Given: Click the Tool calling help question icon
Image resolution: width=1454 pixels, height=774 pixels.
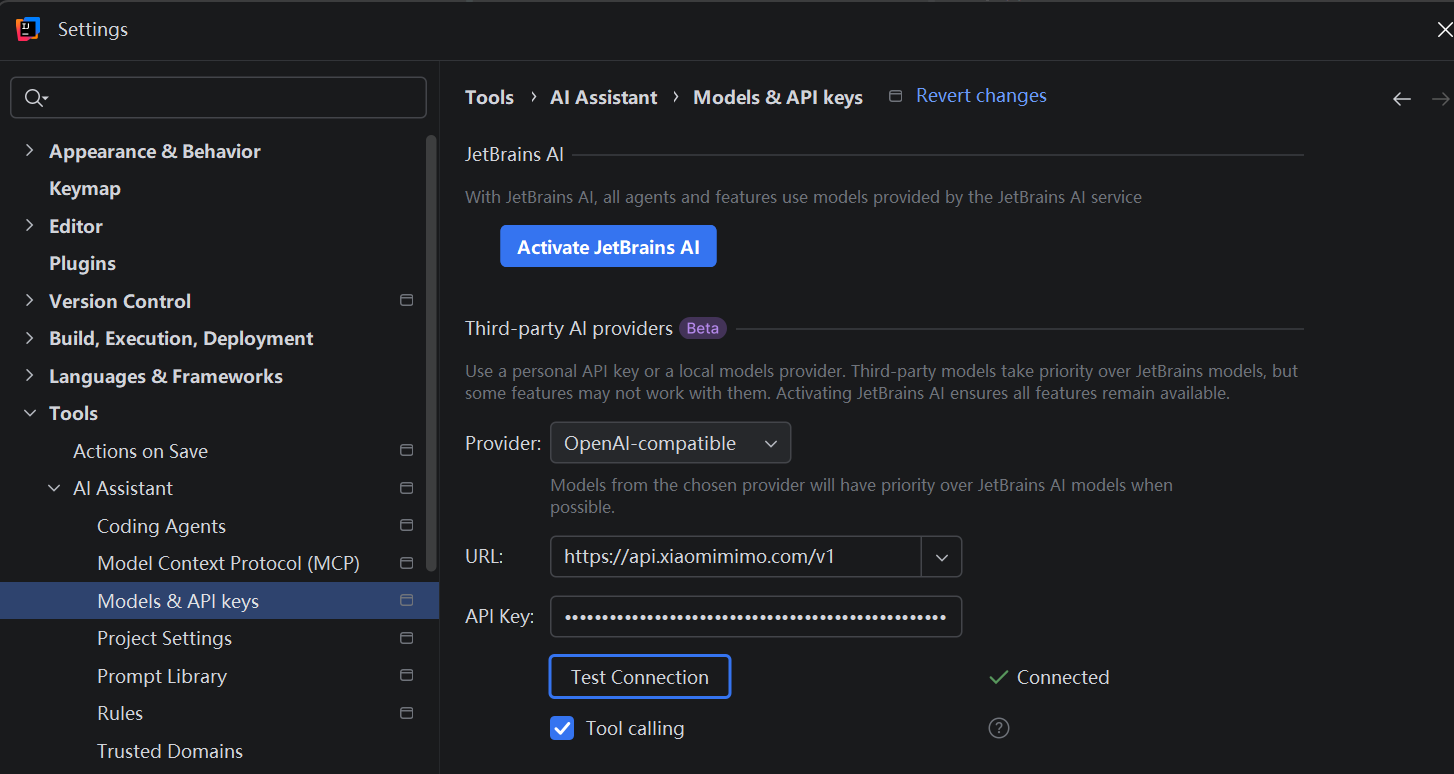Looking at the screenshot, I should (998, 728).
